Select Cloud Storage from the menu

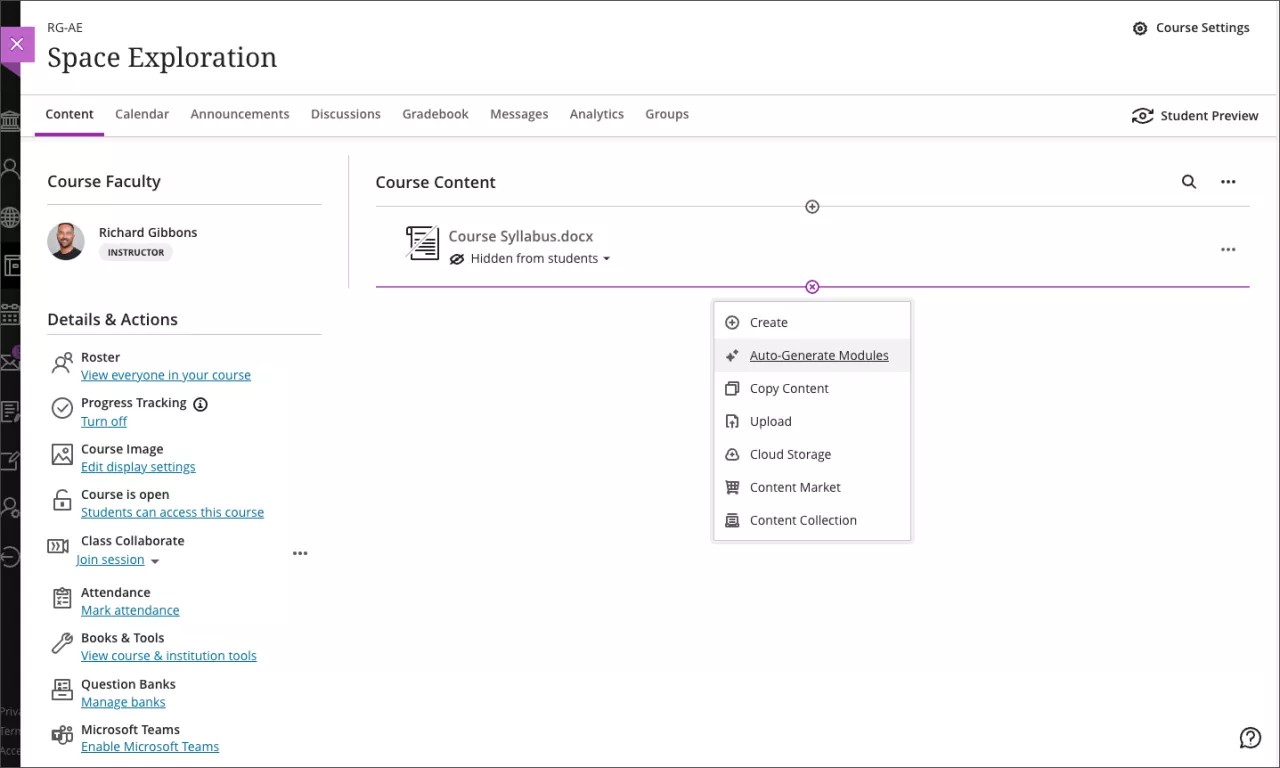[788, 454]
